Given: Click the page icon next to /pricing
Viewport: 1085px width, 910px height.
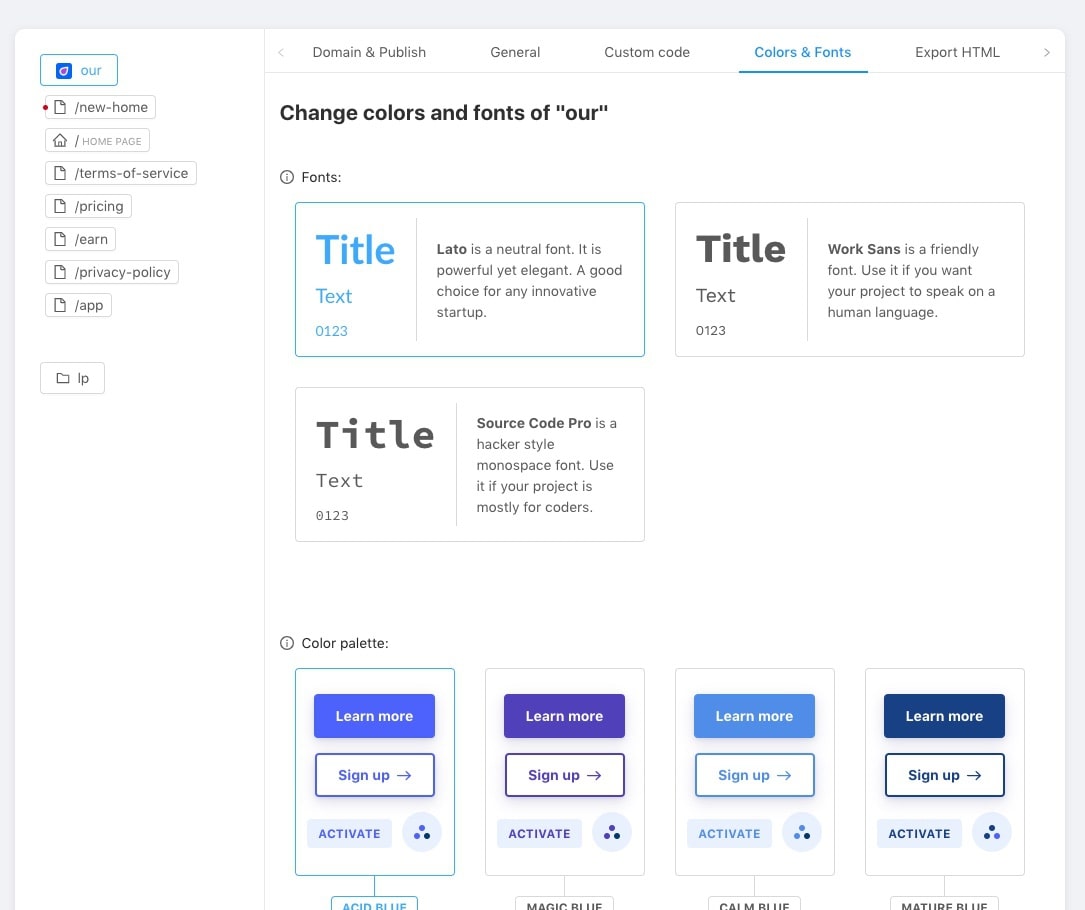Looking at the screenshot, I should [60, 207].
